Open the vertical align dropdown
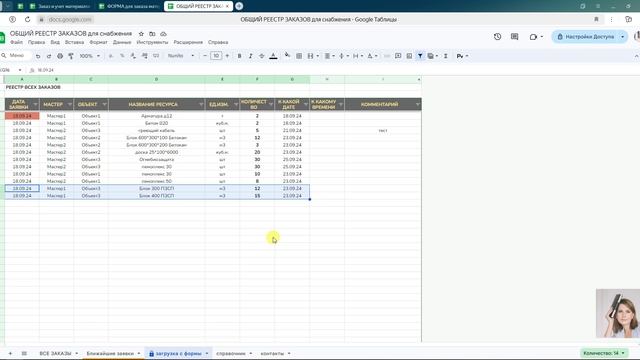640x360 pixels. (344, 56)
